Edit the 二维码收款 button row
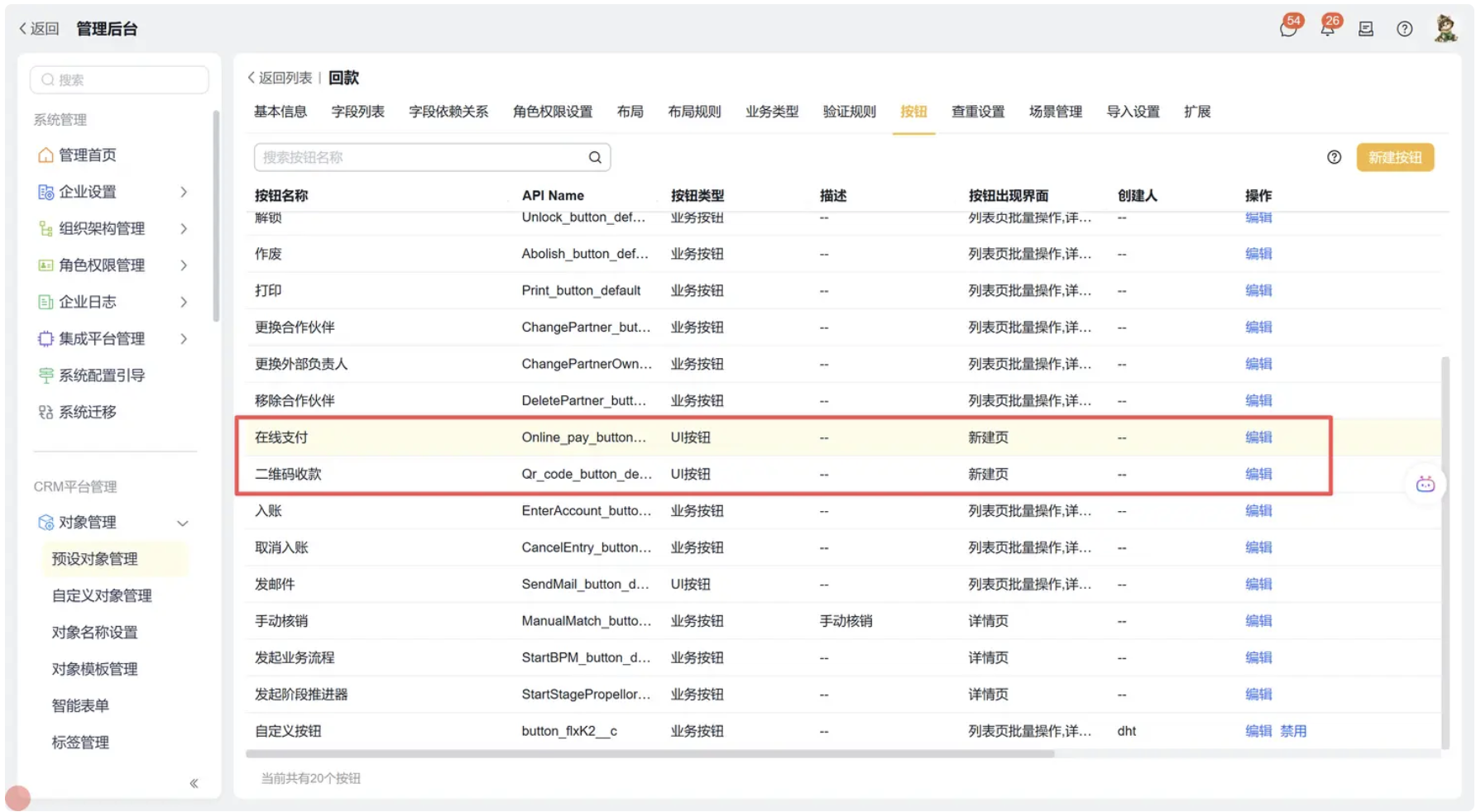1476x812 pixels. point(1258,474)
